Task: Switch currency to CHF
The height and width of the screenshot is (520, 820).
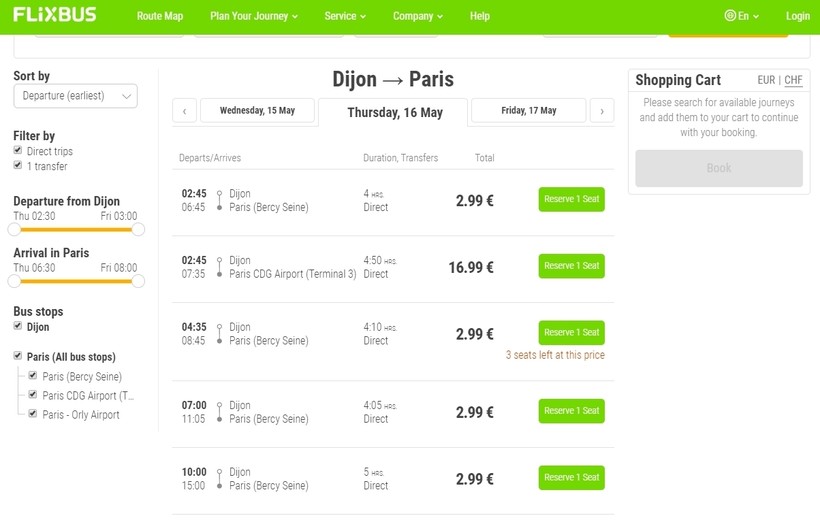Action: [793, 80]
